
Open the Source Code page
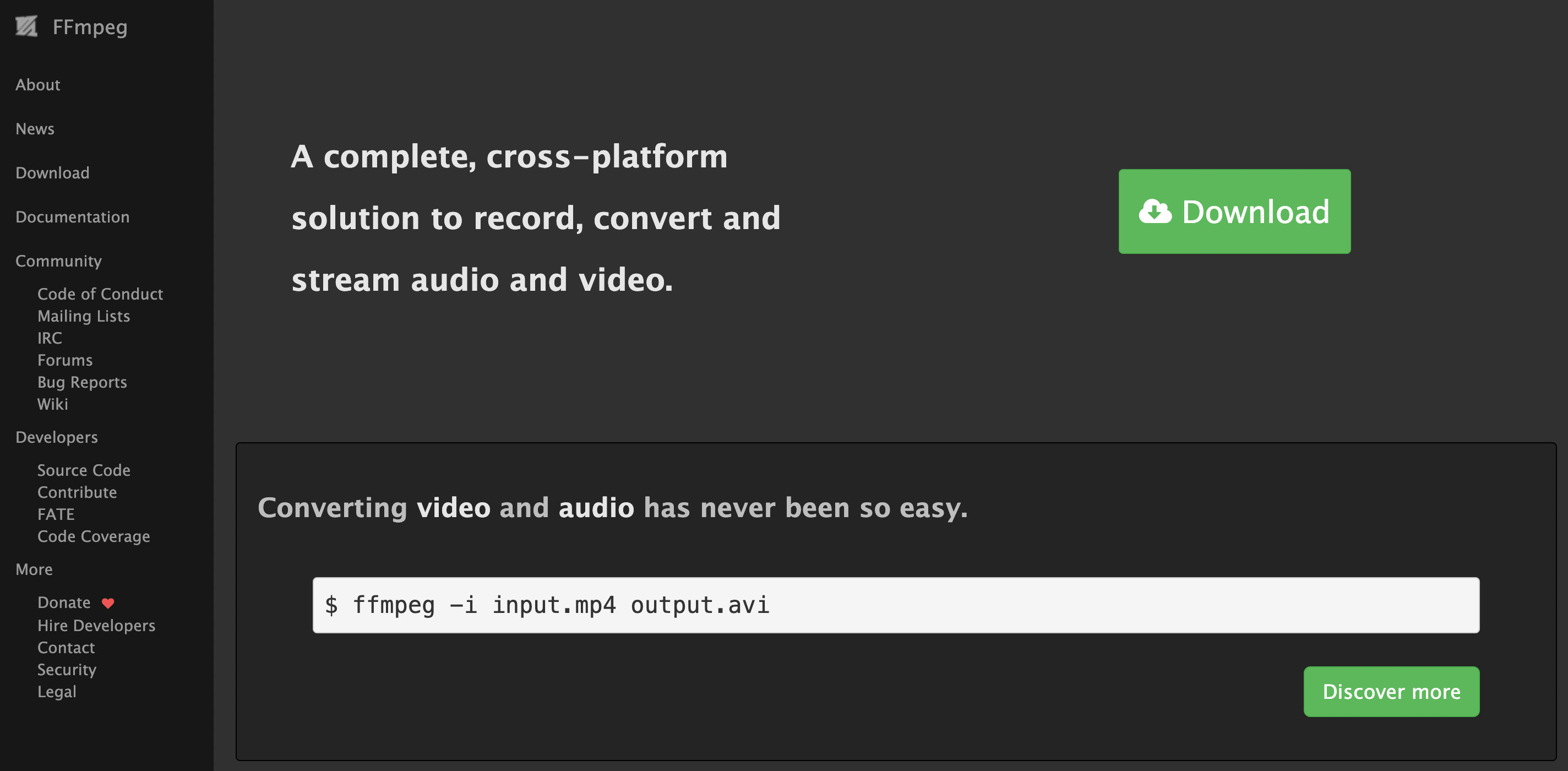pos(84,470)
